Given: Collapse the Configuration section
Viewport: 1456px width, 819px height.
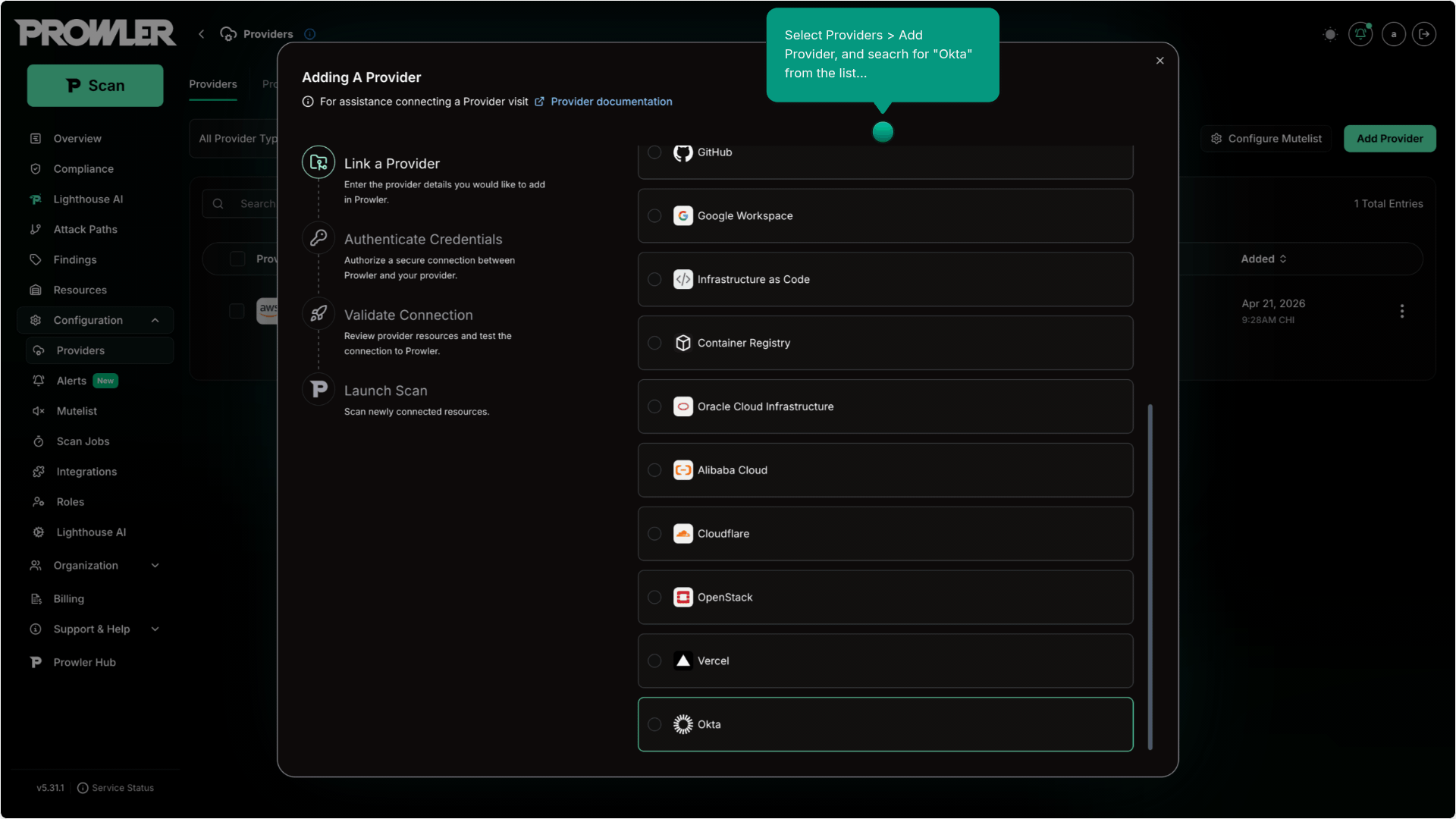Looking at the screenshot, I should coord(96,321).
